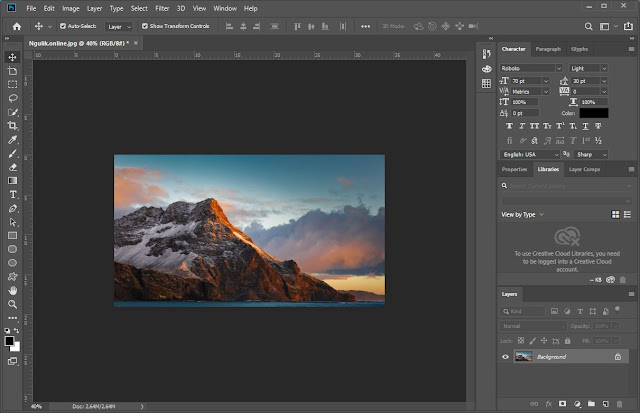This screenshot has height=413, width=640.
Task: Switch to the Paragraph tab
Action: [x=548, y=49]
